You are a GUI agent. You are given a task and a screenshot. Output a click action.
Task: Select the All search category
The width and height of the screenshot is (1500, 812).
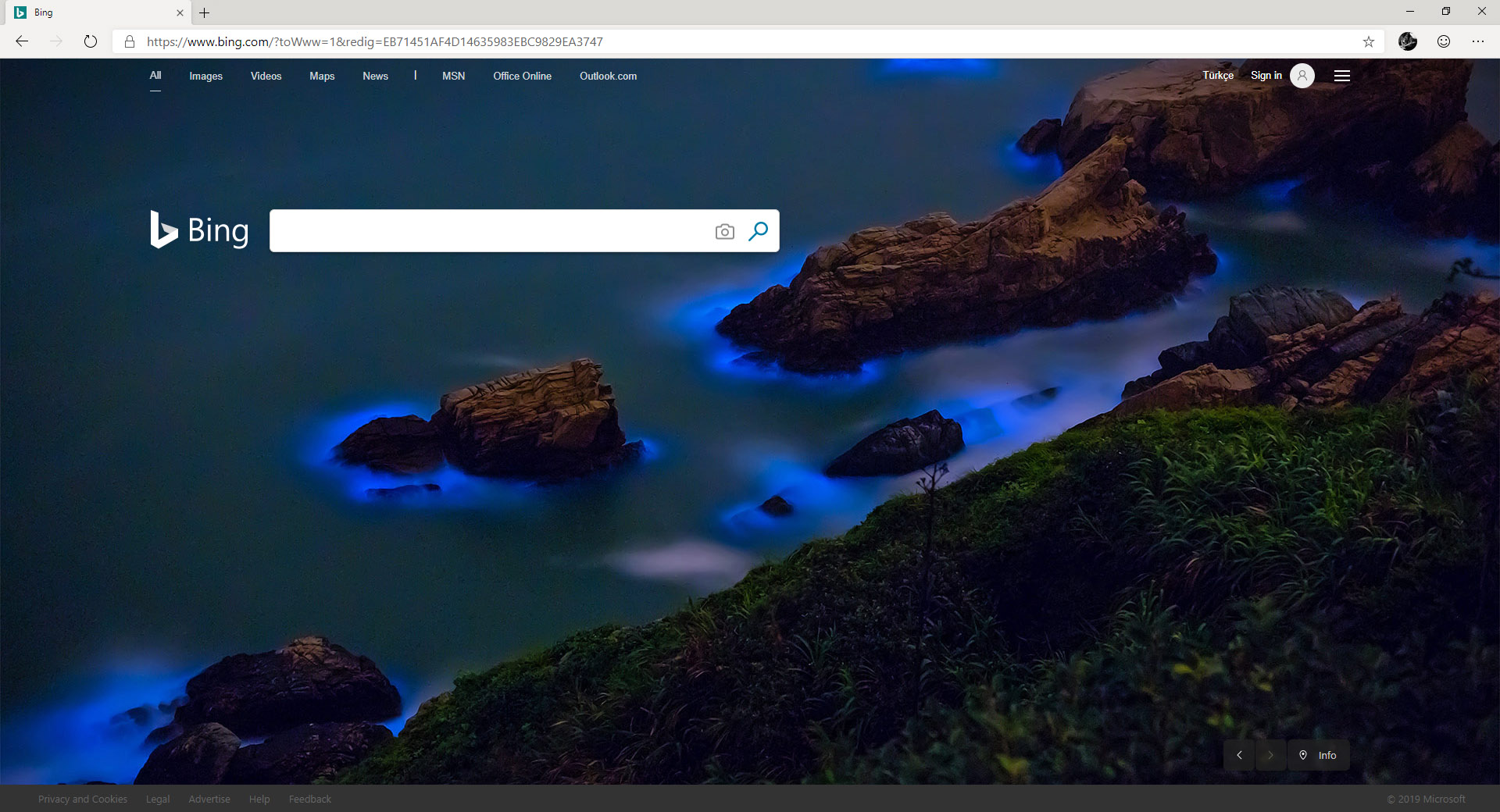pos(155,76)
